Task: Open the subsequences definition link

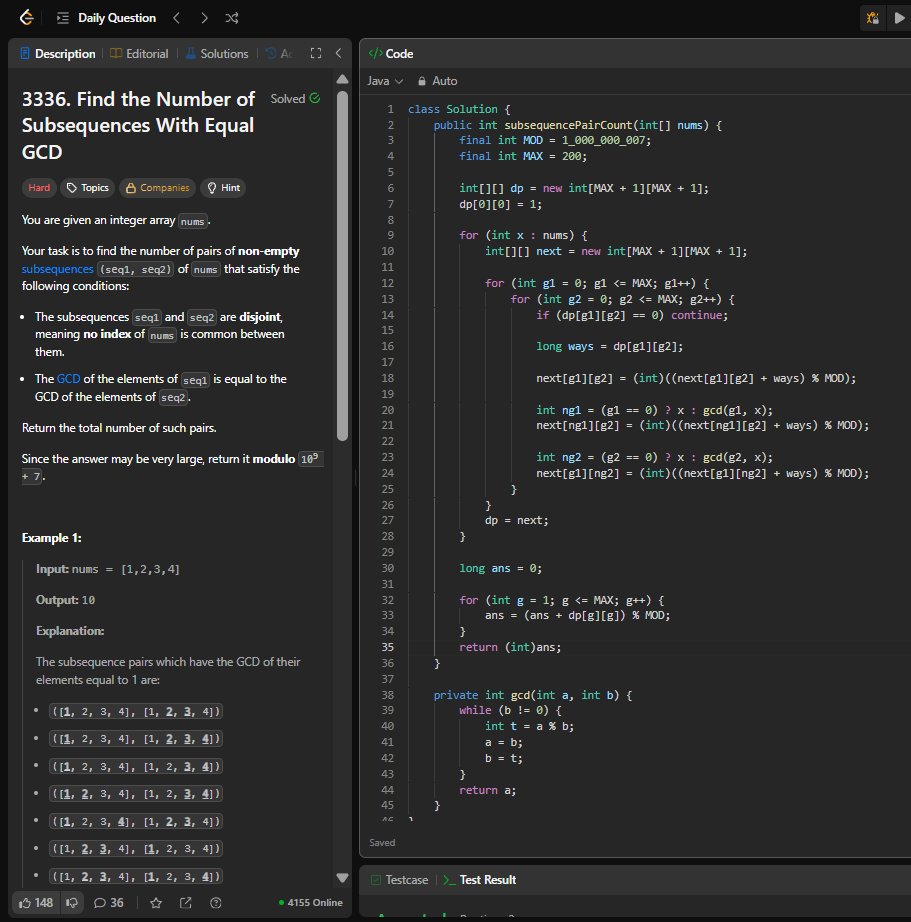Action: coord(58,269)
